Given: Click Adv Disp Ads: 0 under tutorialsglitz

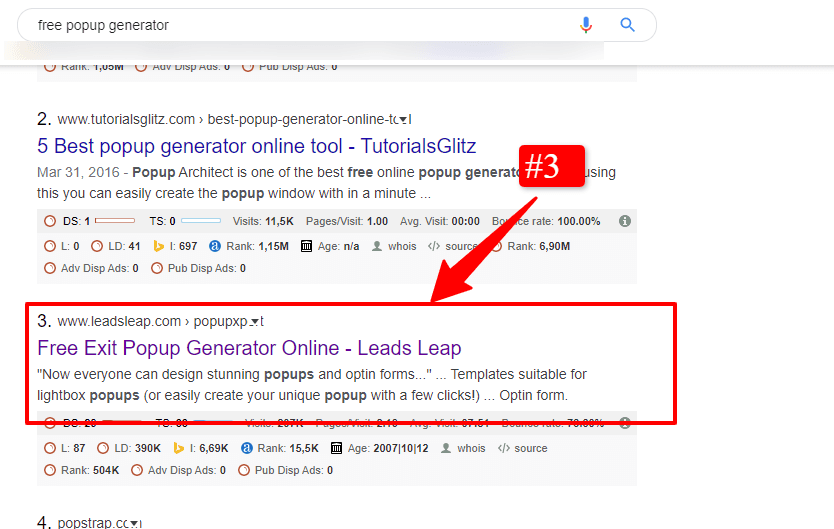Looking at the screenshot, I should point(99,268).
